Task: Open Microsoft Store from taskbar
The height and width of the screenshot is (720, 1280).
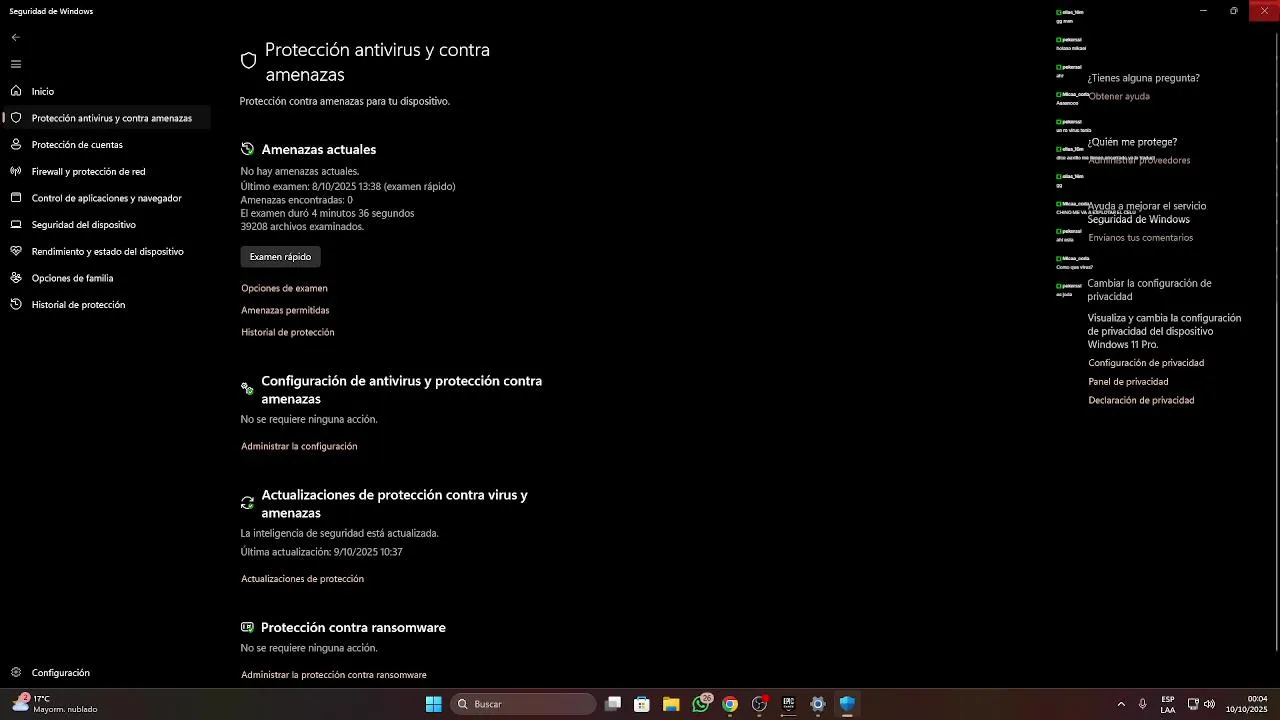Action: click(x=642, y=704)
